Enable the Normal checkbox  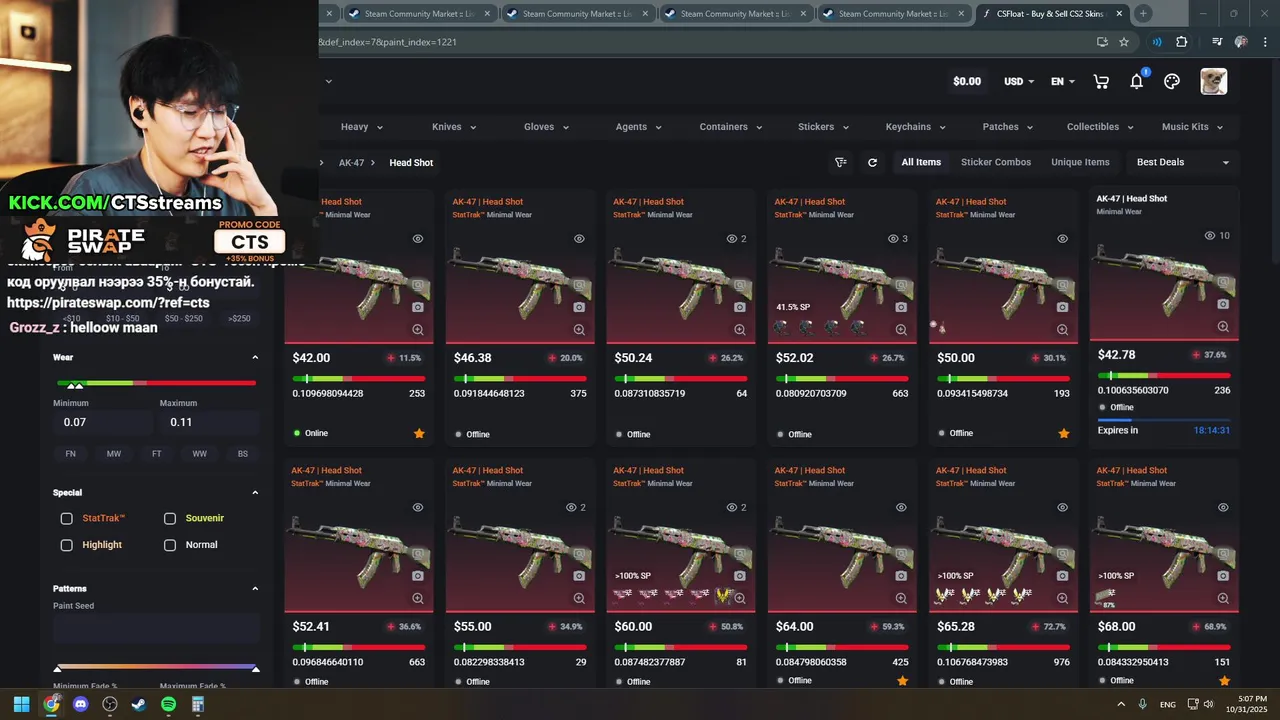(170, 545)
